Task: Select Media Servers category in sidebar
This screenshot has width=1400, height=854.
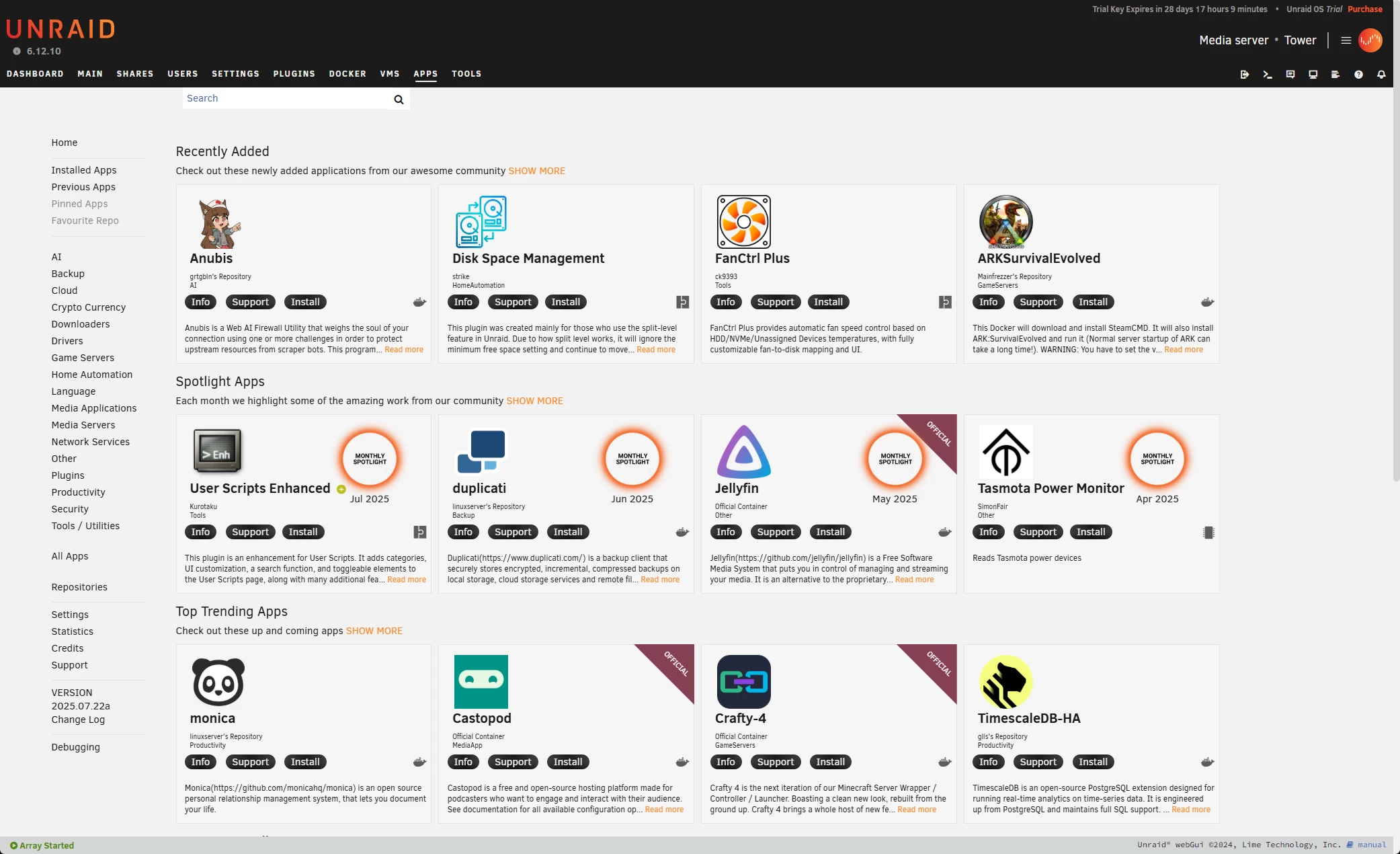Action: click(83, 425)
